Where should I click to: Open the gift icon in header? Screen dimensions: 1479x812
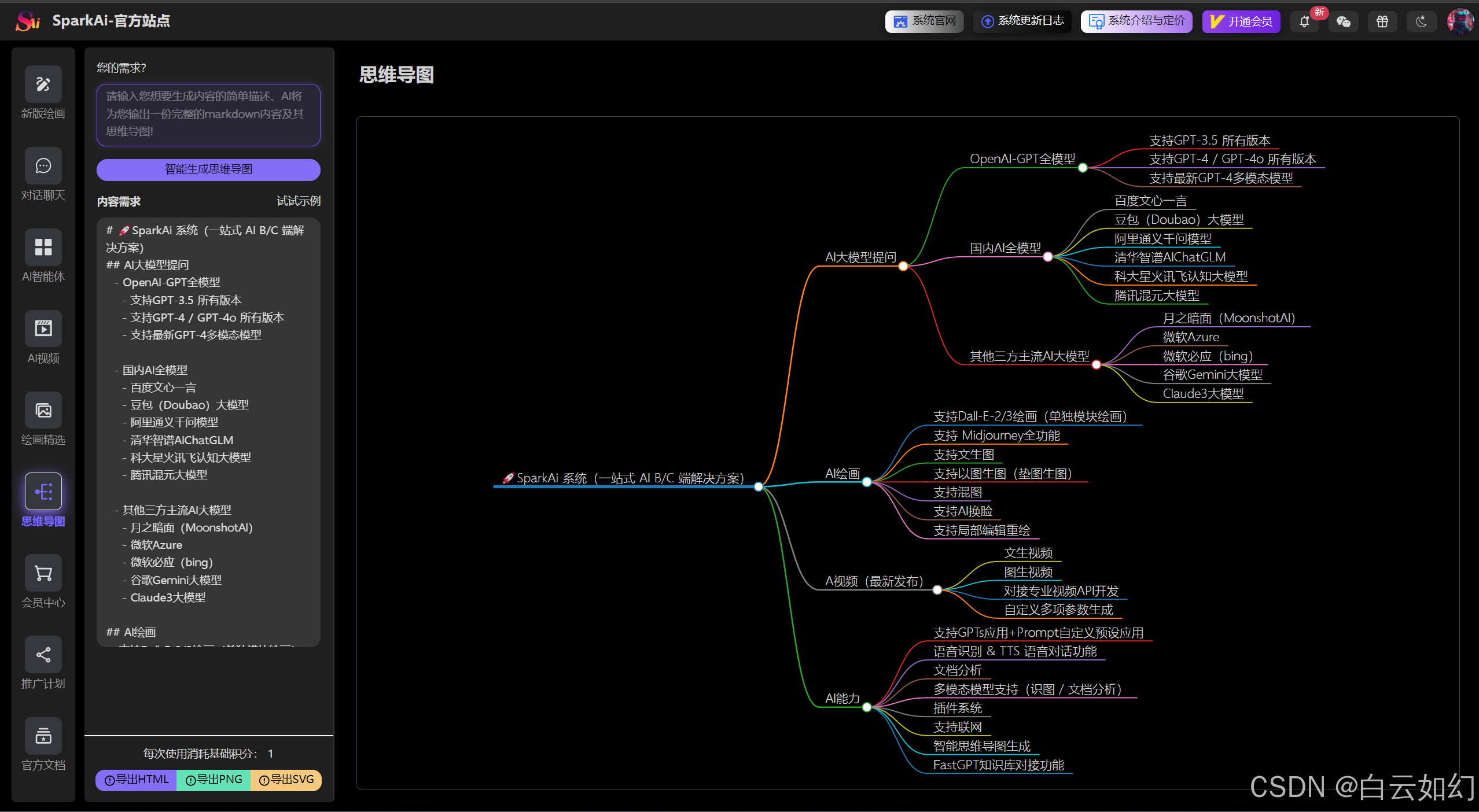tap(1382, 22)
